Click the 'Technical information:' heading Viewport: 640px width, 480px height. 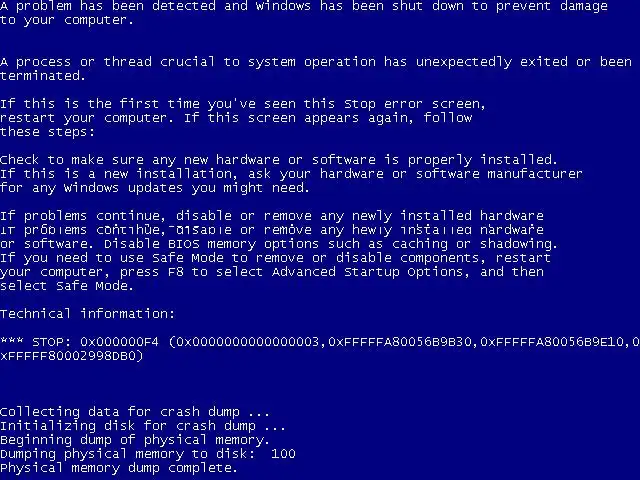click(87, 313)
